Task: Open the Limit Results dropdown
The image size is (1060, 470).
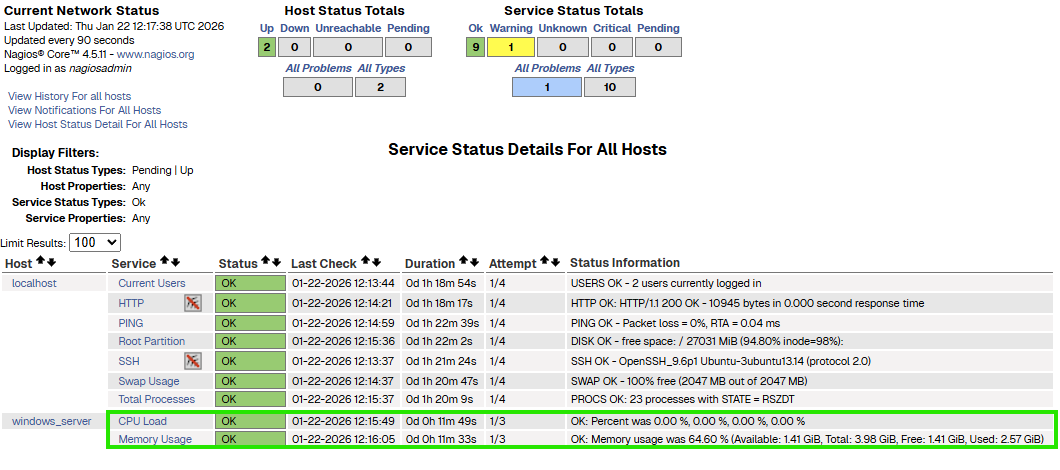Action: pyautogui.click(x=96, y=243)
